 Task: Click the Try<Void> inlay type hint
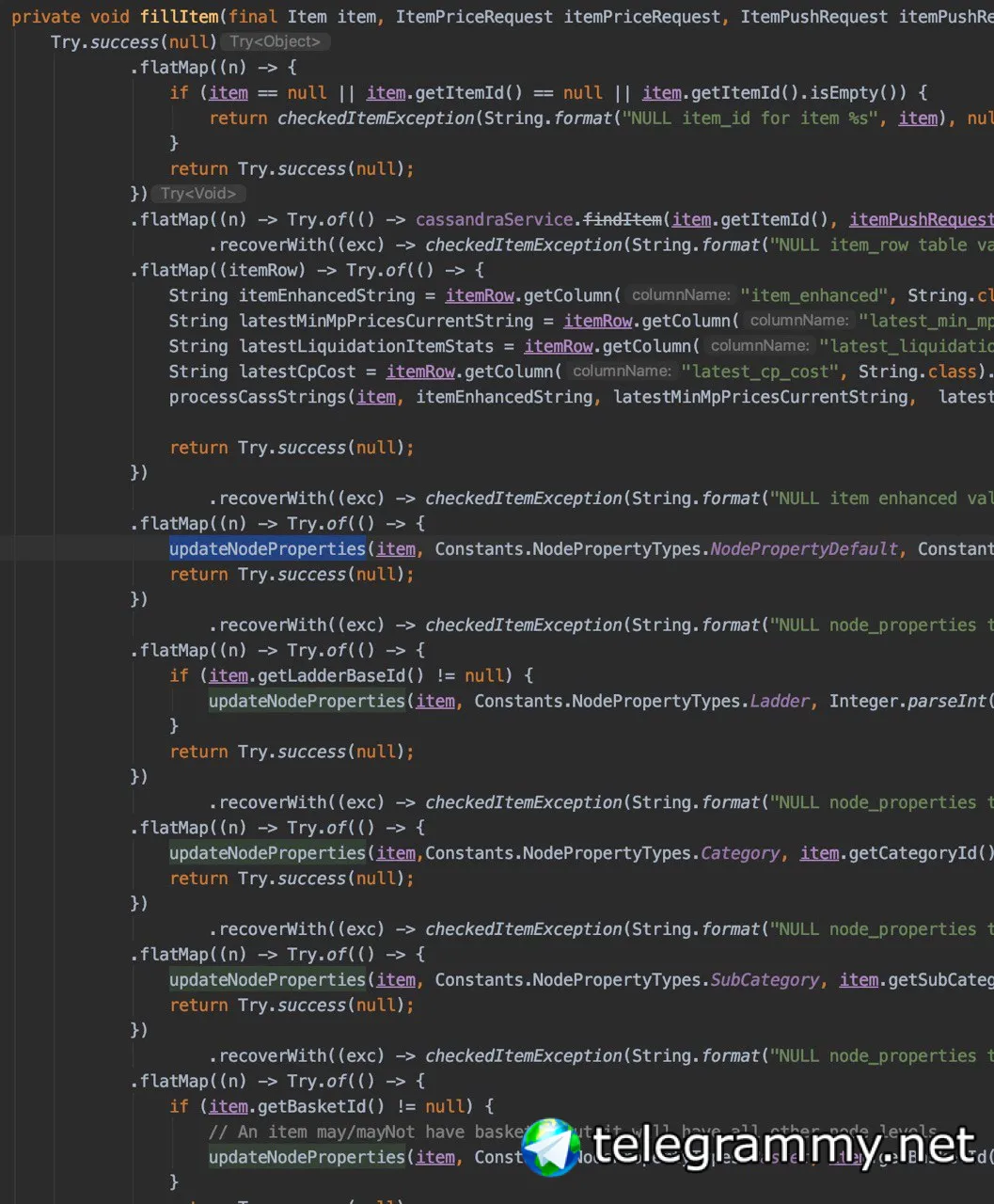click(x=198, y=194)
